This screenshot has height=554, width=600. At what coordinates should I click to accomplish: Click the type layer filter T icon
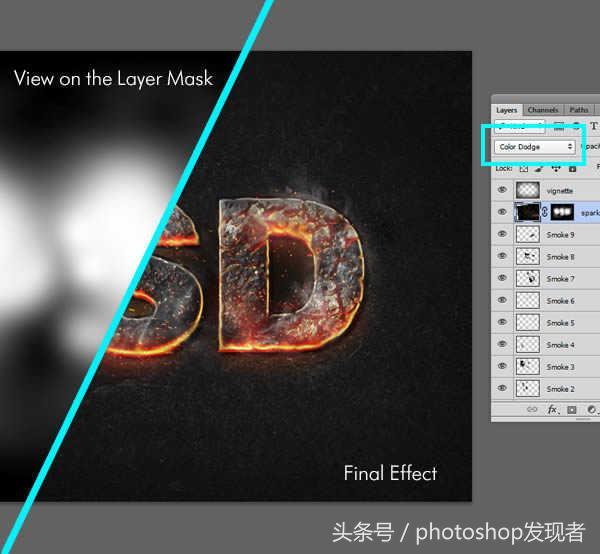593,125
